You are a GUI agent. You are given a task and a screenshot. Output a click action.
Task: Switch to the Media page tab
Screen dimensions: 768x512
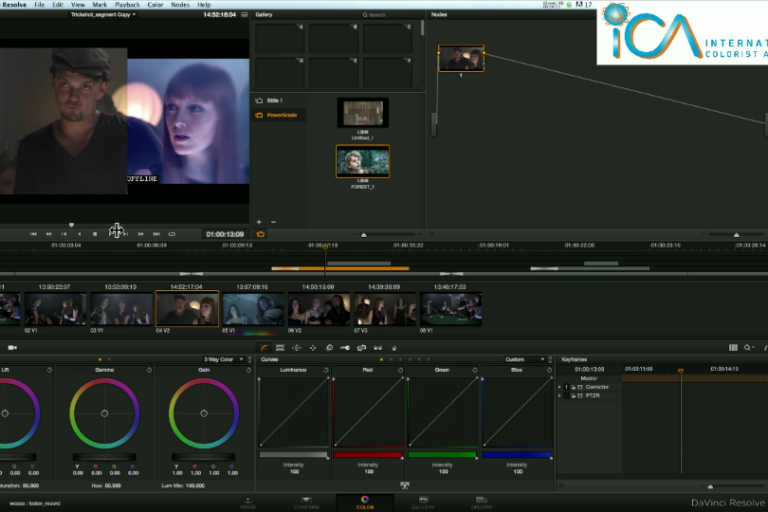(248, 503)
